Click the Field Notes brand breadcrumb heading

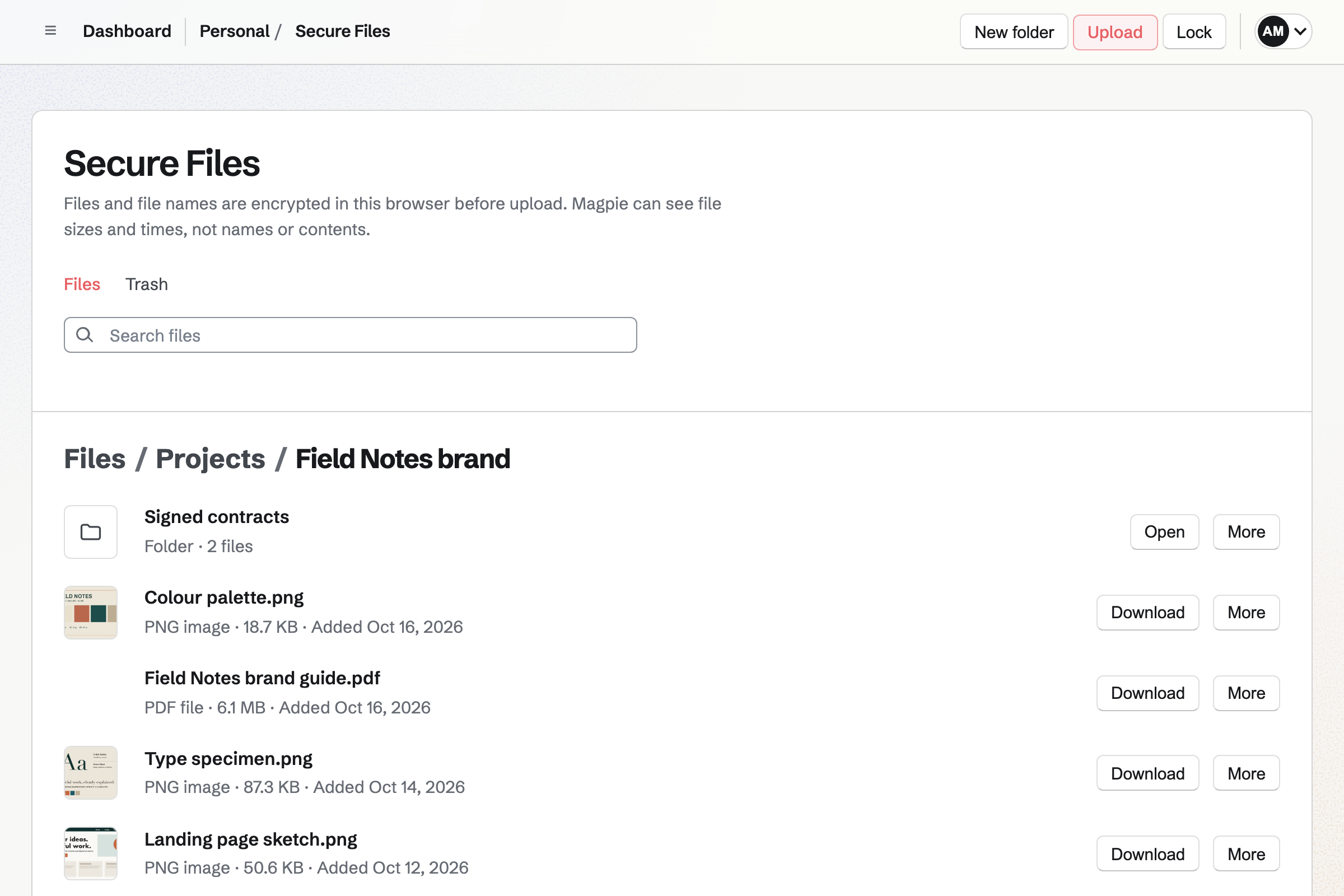click(403, 459)
